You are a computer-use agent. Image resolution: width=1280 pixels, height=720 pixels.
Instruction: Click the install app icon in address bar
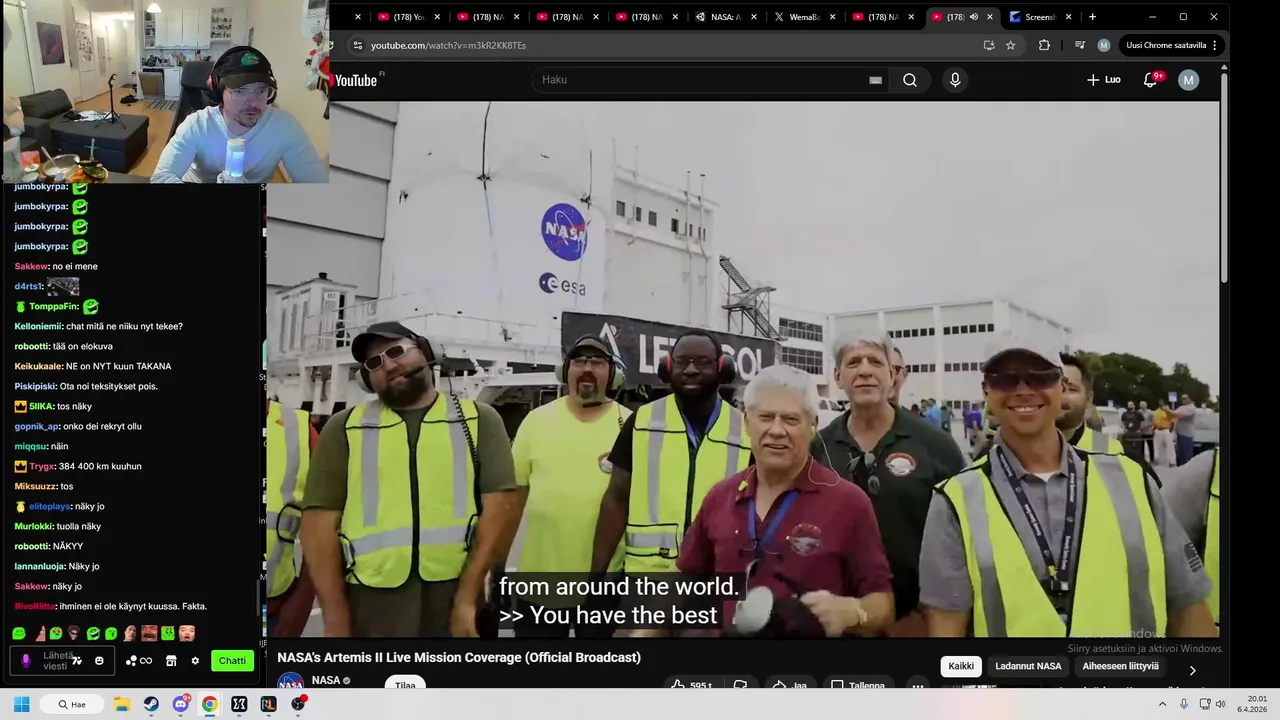pos(989,45)
